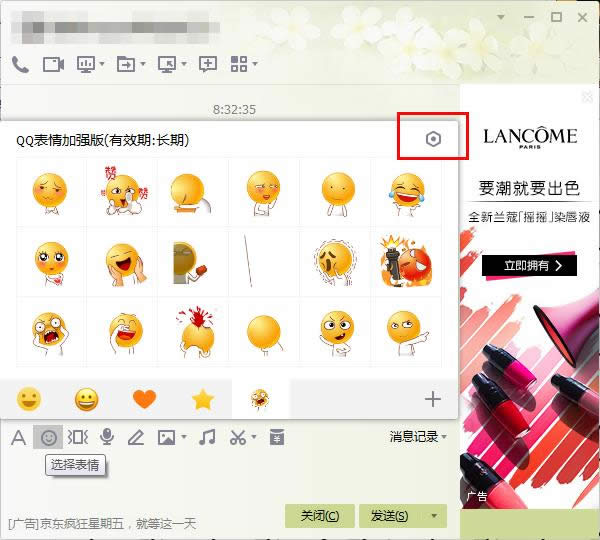This screenshot has height=540, width=600.
Task: Expand the screenshot scissors dropdown arrow
Action: [255, 438]
